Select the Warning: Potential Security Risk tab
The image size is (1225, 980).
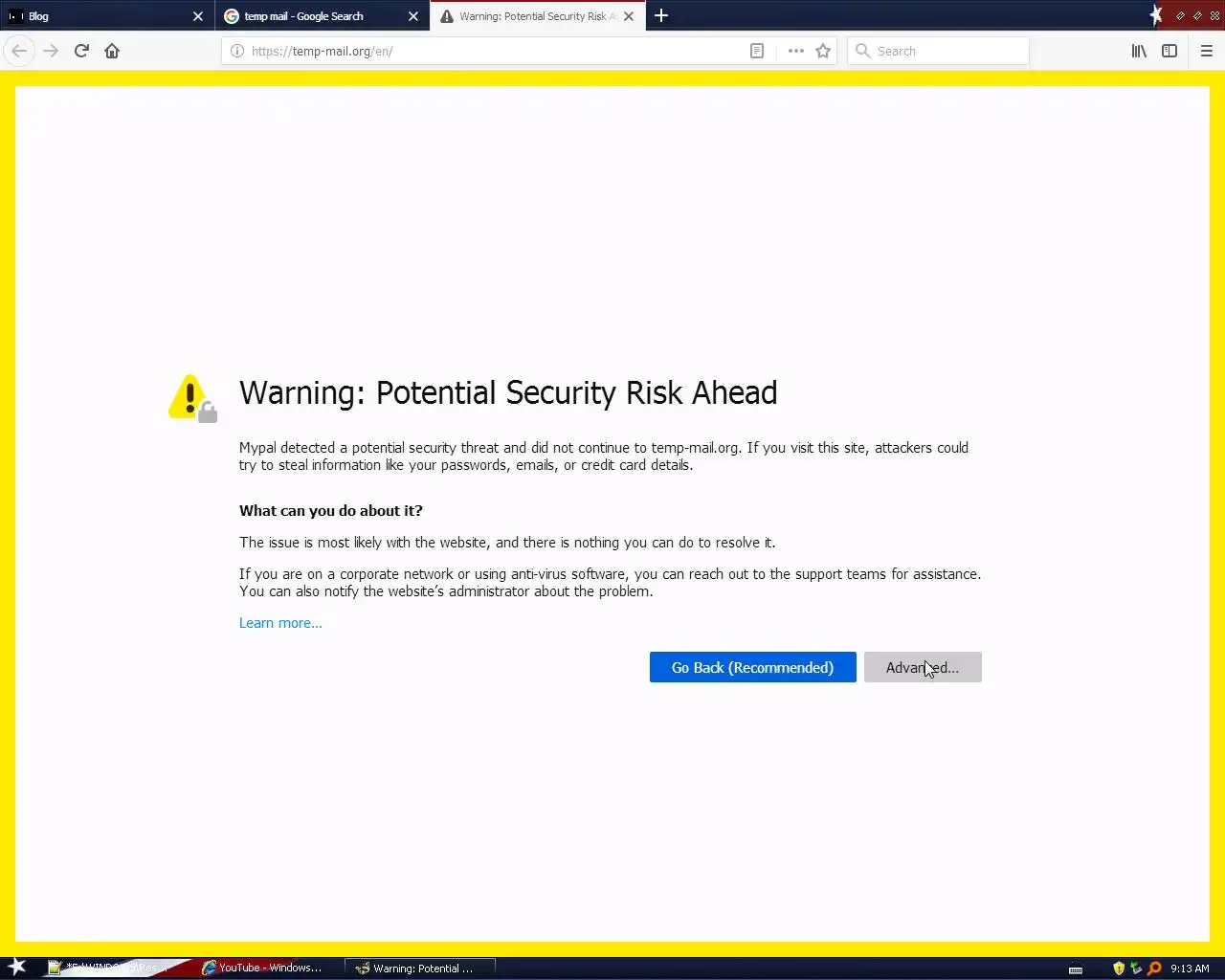(537, 16)
